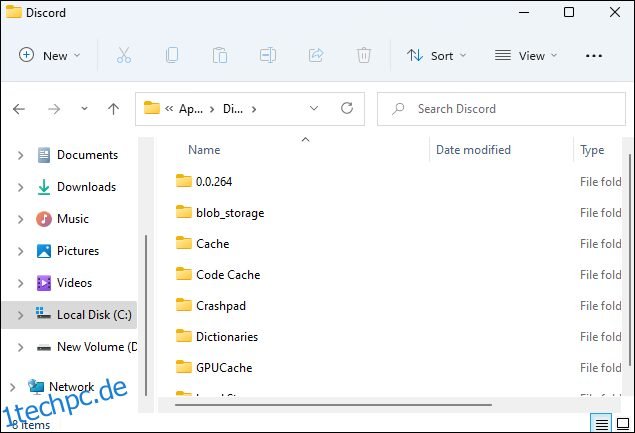This screenshot has height=433, width=635.
Task: Open address bar history dropdown
Action: pyautogui.click(x=314, y=109)
